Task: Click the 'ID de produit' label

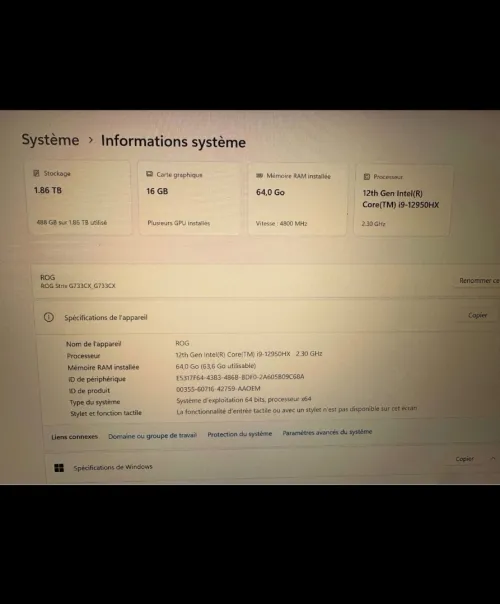Action: click(89, 391)
